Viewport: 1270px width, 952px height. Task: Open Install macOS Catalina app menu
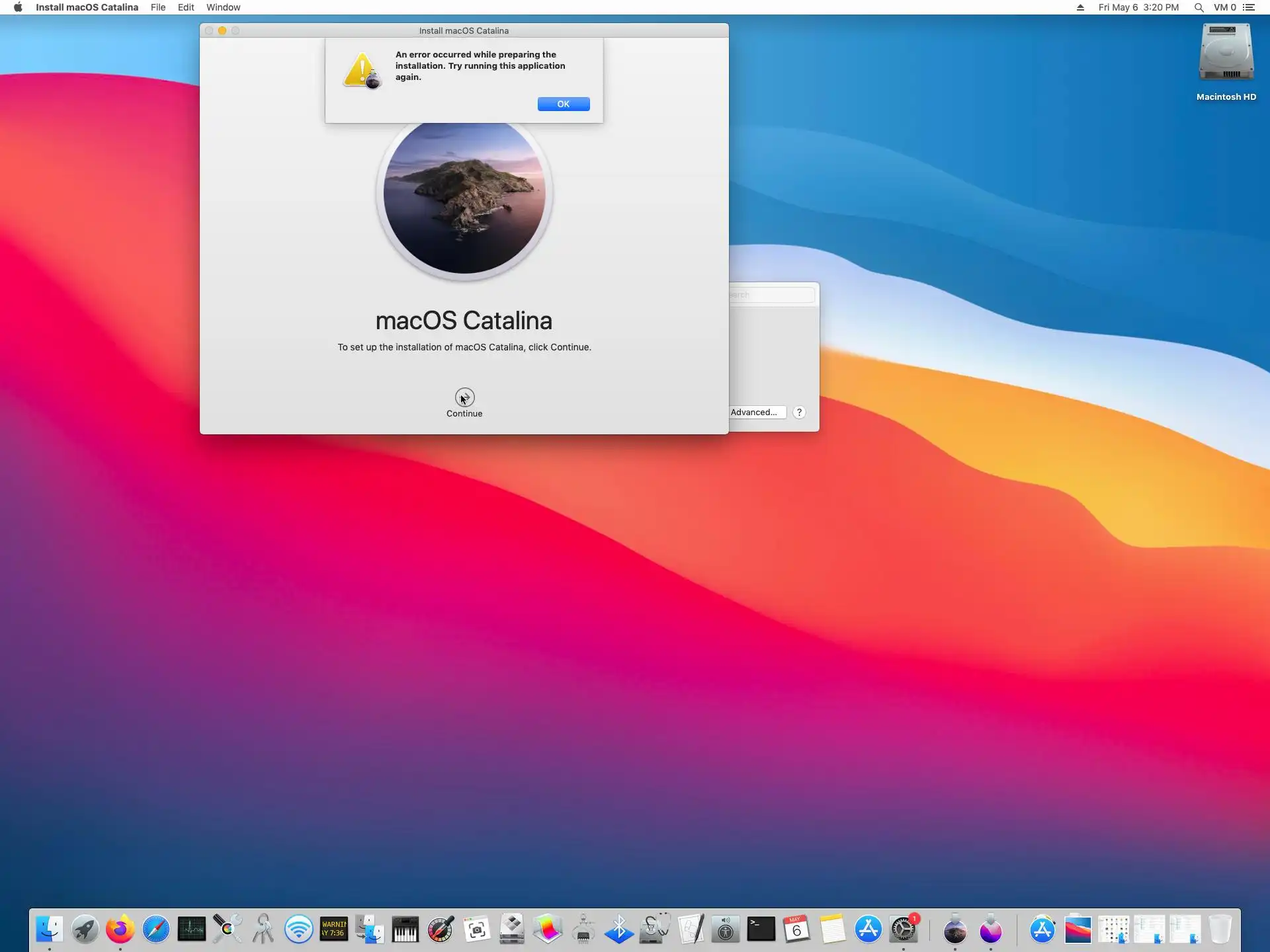click(x=87, y=7)
